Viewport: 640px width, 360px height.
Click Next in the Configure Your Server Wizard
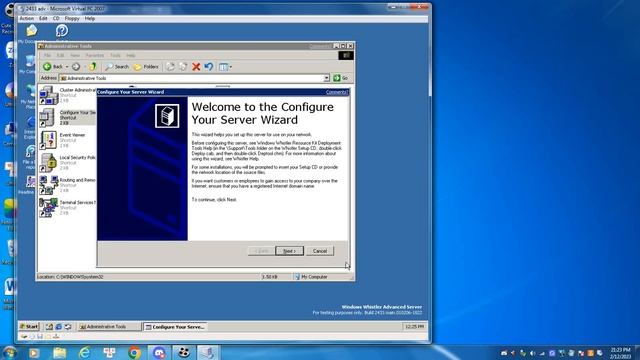tap(289, 251)
